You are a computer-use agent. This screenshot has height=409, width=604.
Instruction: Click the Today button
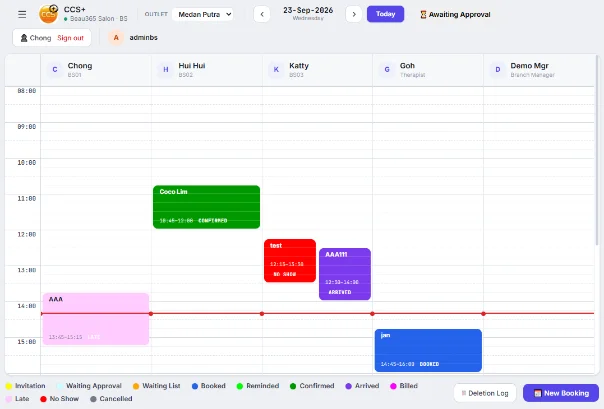pyautogui.click(x=385, y=14)
